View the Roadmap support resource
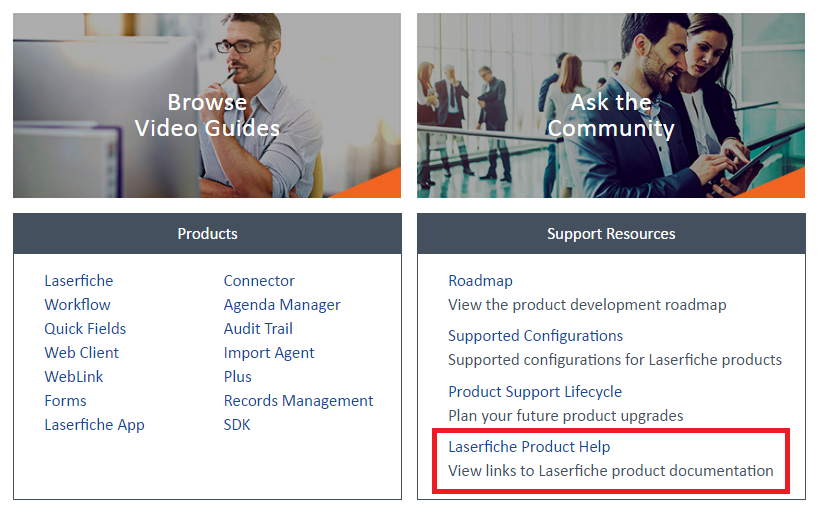Image resolution: width=825 pixels, height=524 pixels. click(480, 281)
